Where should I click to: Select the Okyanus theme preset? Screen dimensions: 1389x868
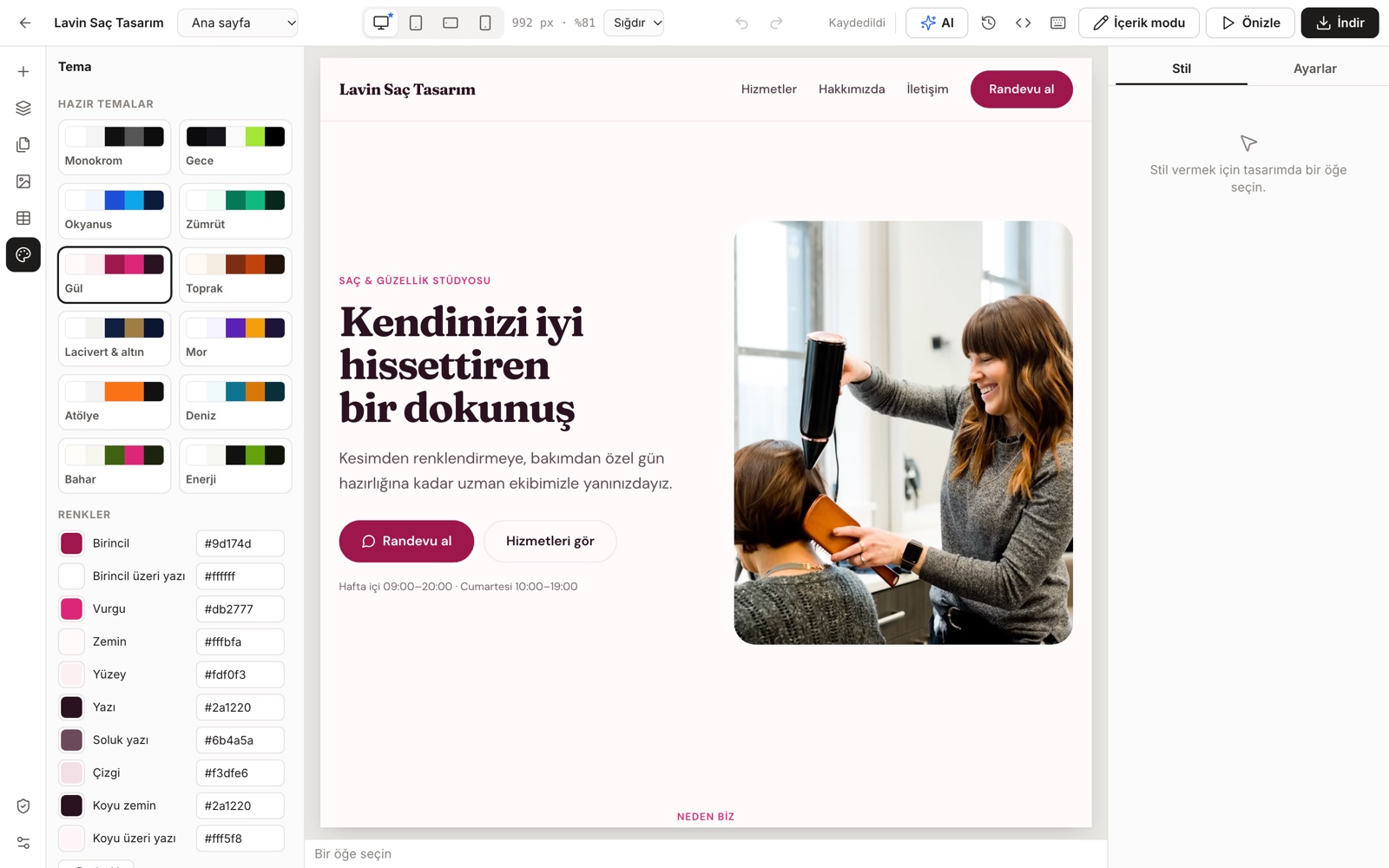click(x=115, y=211)
